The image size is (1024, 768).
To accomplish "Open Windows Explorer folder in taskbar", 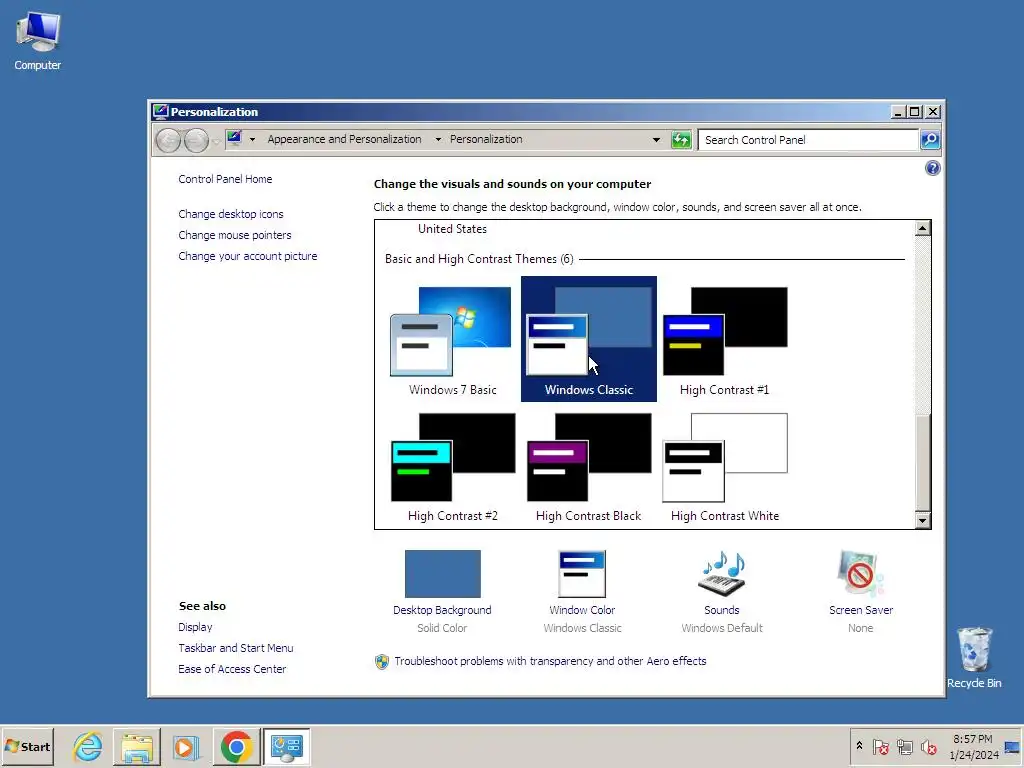I will pos(136,746).
